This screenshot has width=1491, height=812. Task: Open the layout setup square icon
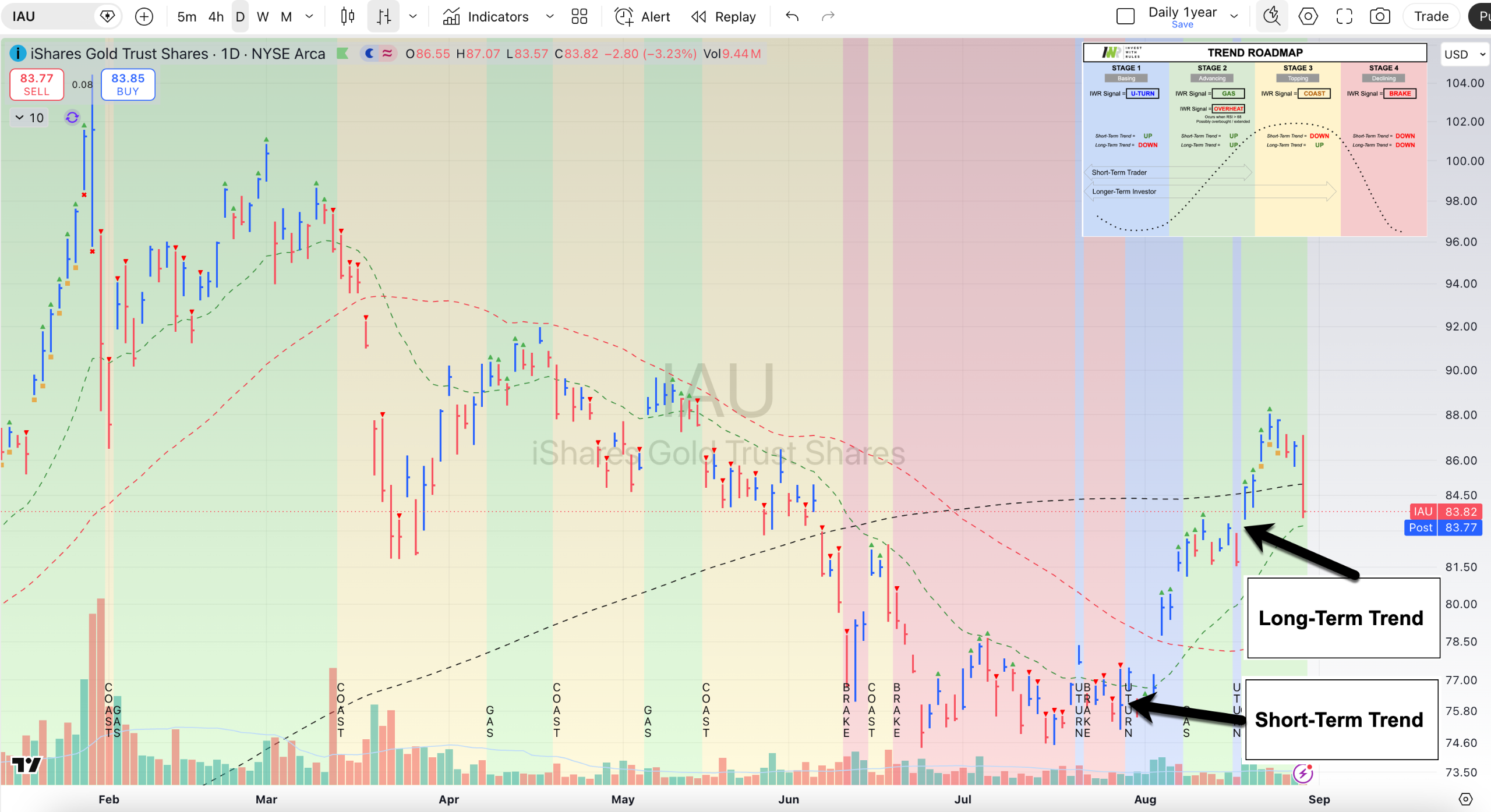[x=1125, y=16]
